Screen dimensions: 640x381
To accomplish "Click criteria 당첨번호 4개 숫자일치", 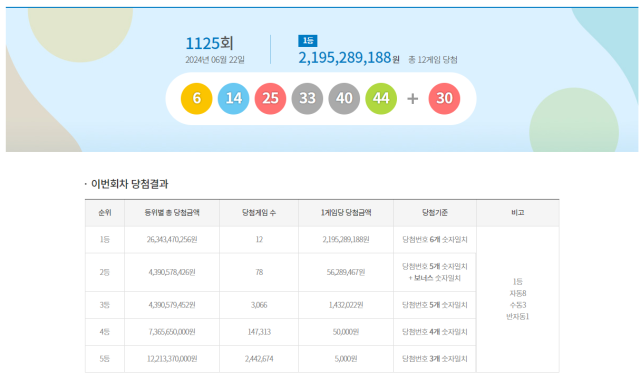I will point(435,332).
